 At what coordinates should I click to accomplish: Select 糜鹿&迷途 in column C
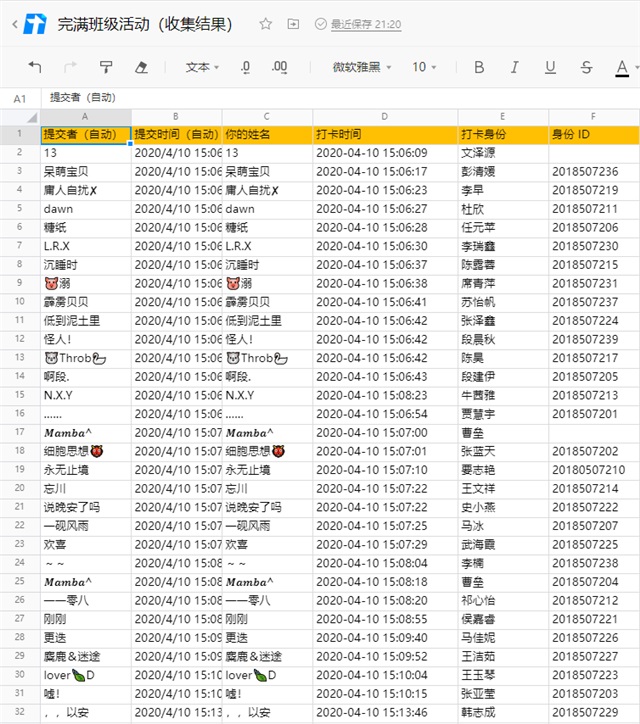point(267,657)
